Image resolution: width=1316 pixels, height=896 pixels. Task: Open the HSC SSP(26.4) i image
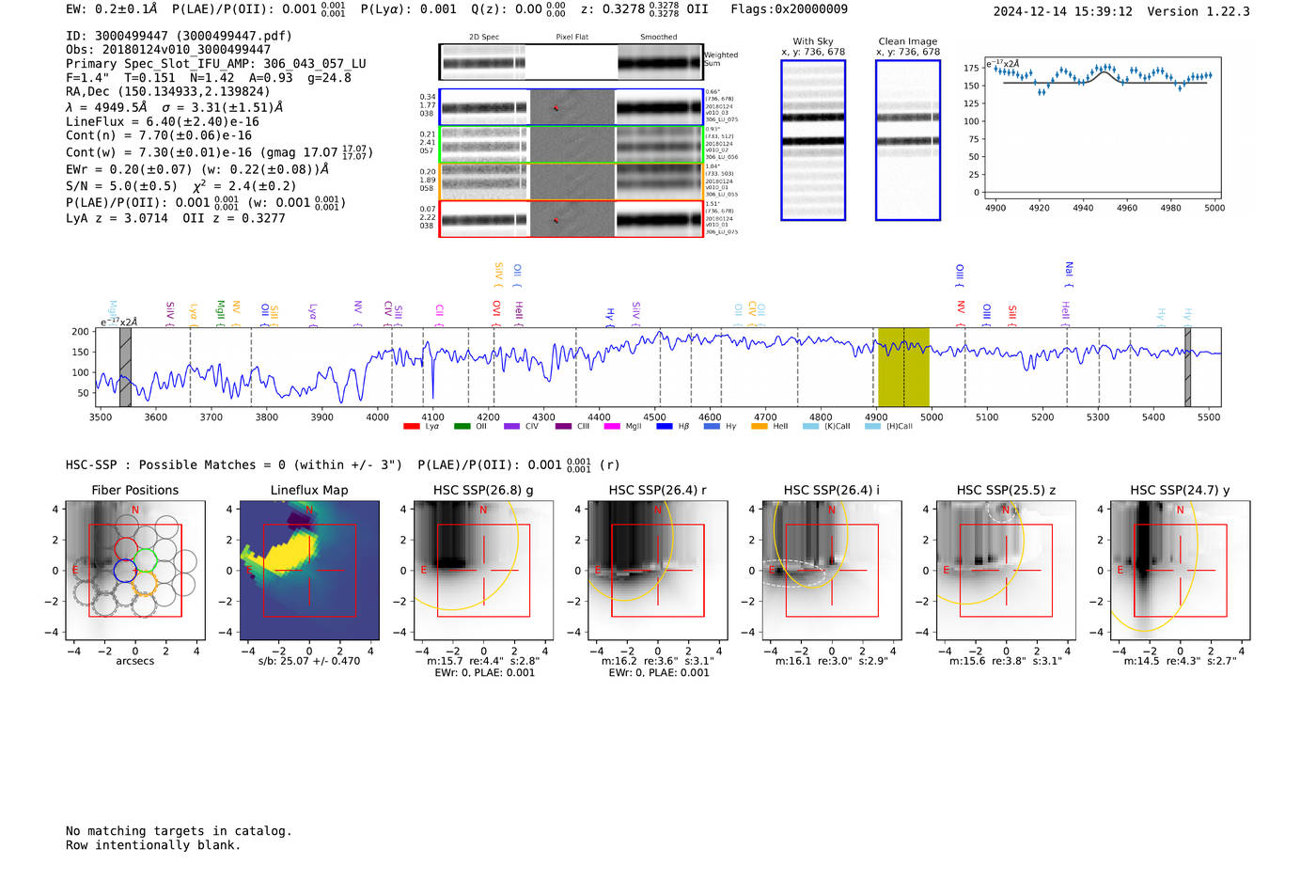tap(832, 570)
